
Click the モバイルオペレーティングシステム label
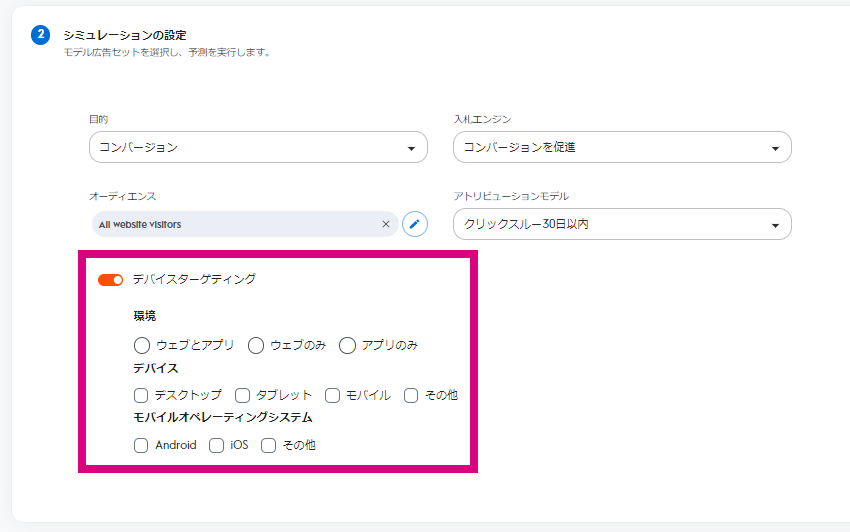[x=223, y=417]
